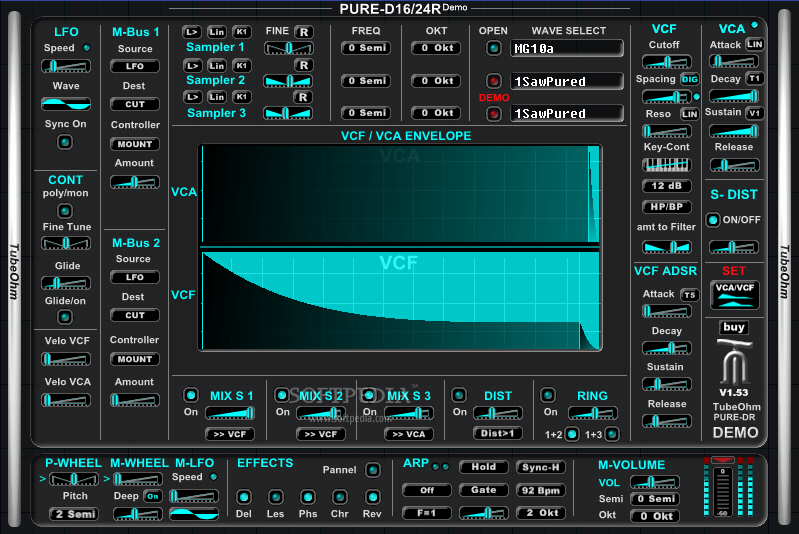Click Sampler 1 fine R reset button
The width and height of the screenshot is (799, 534).
[x=304, y=32]
